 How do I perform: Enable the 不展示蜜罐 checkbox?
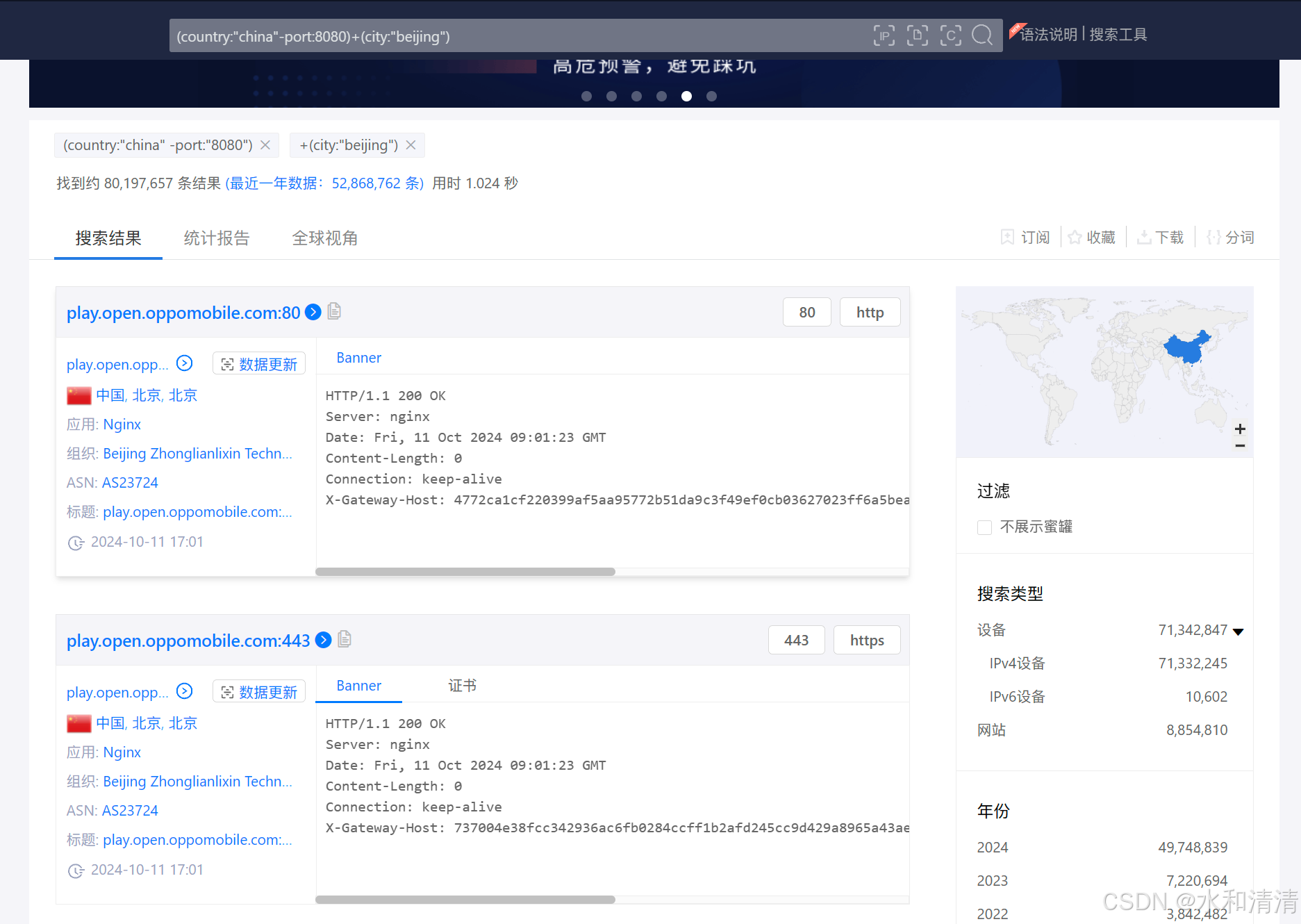coord(984,527)
